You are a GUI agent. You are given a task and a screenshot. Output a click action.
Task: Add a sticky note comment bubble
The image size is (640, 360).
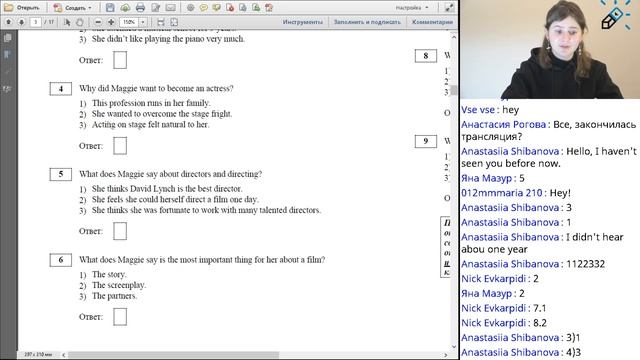(x=203, y=7)
